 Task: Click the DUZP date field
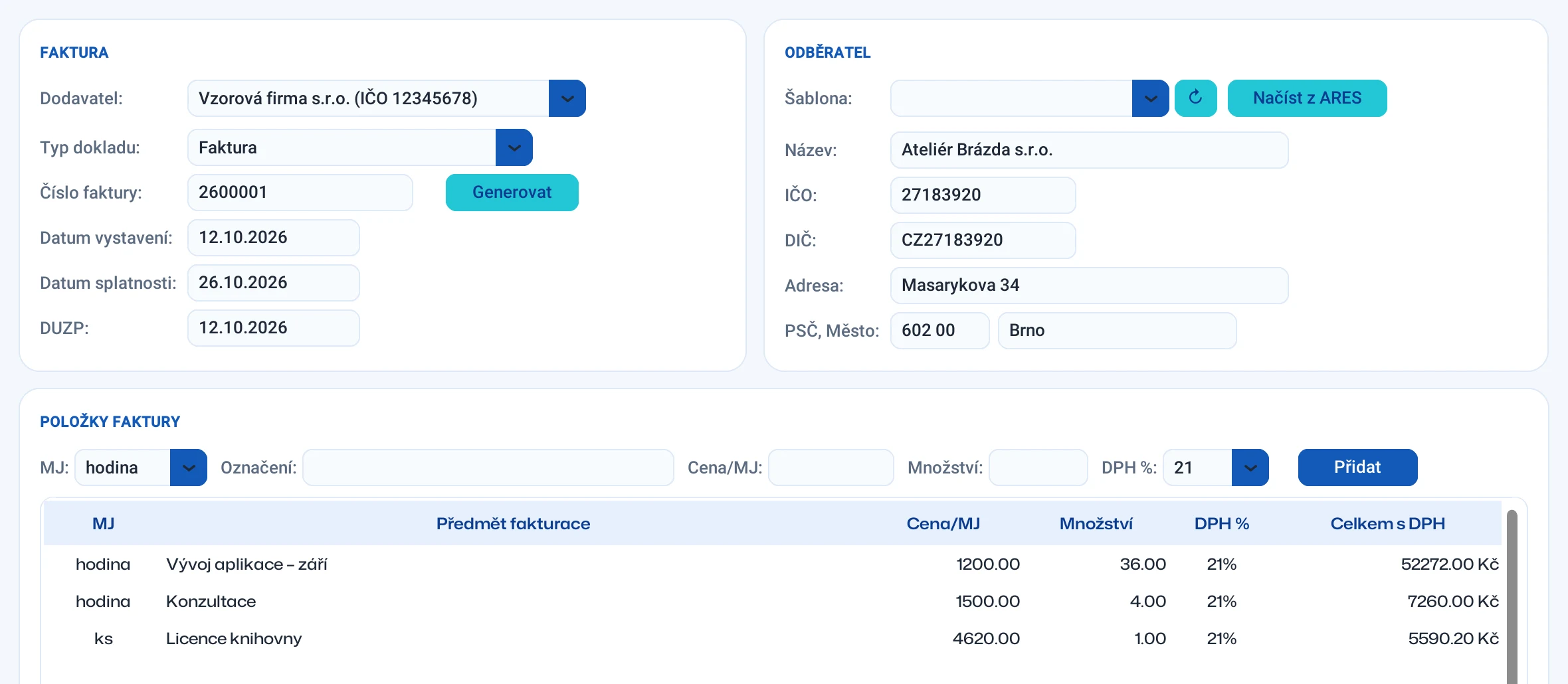tap(274, 328)
